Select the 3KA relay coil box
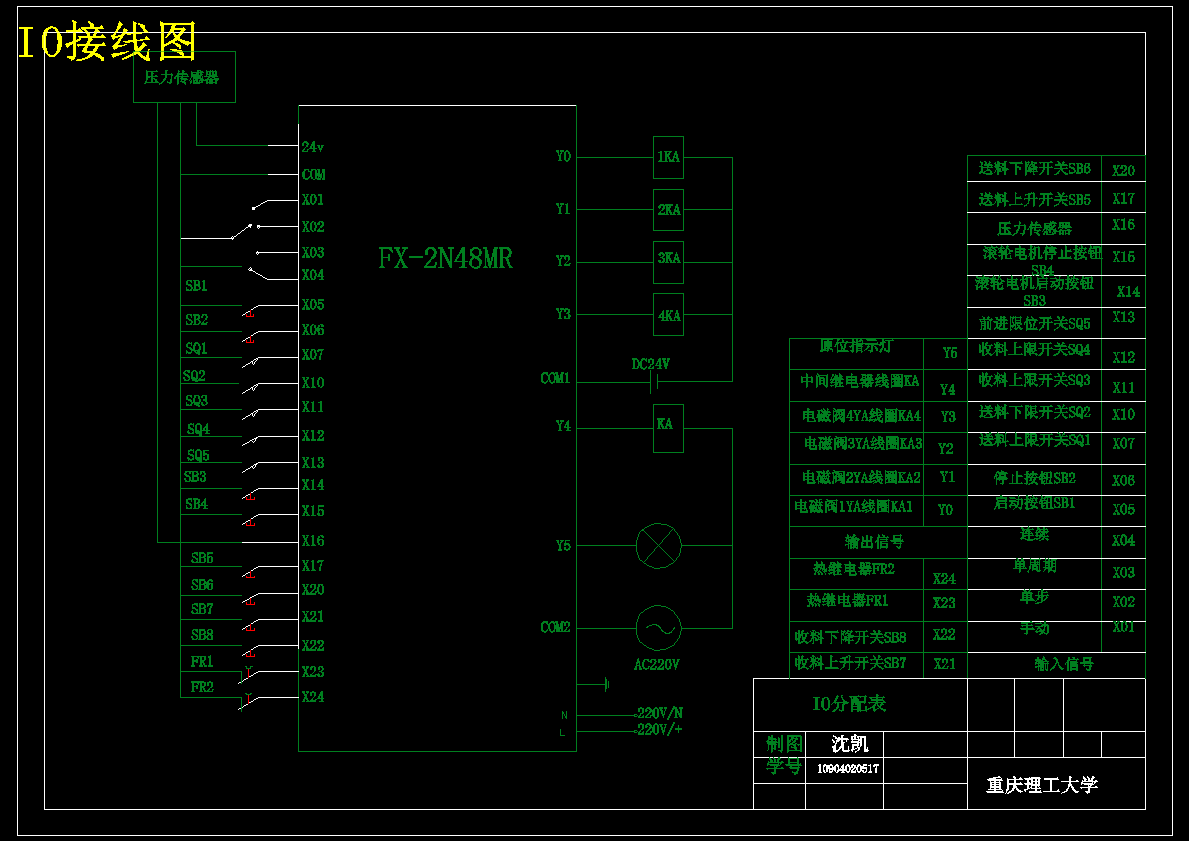This screenshot has height=841, width=1189. pyautogui.click(x=668, y=262)
